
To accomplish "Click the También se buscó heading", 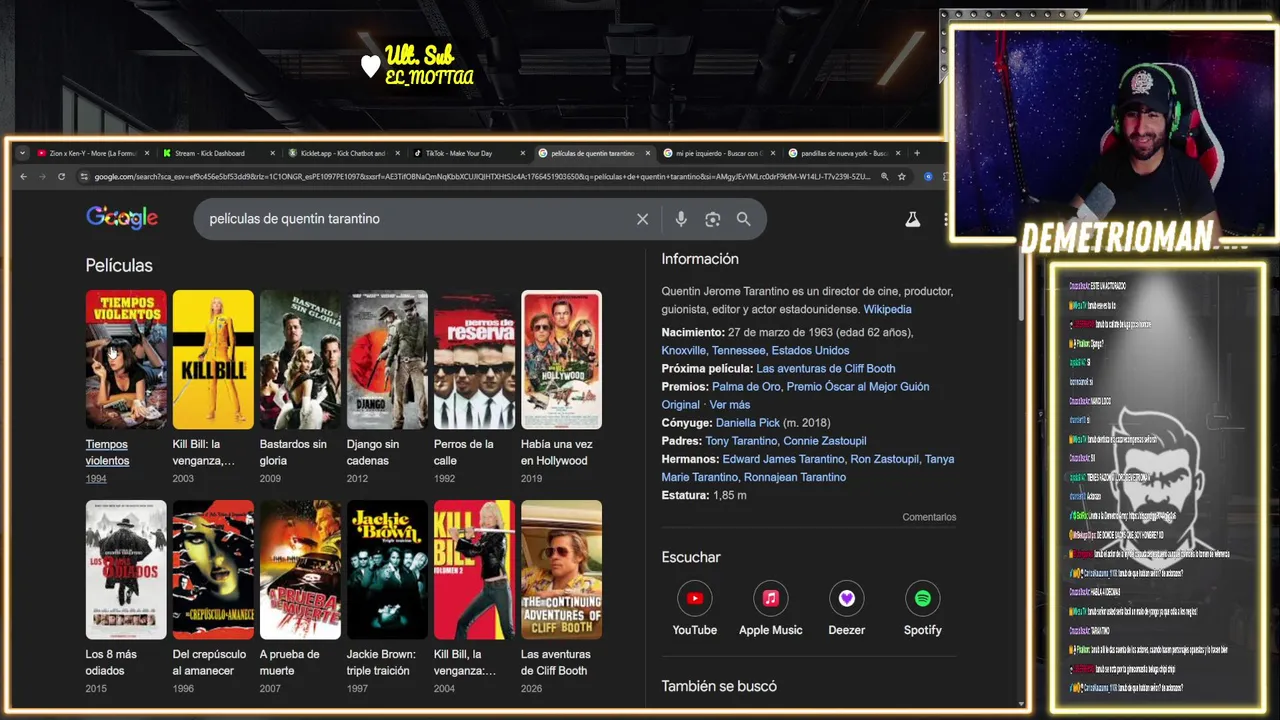I will [719, 686].
